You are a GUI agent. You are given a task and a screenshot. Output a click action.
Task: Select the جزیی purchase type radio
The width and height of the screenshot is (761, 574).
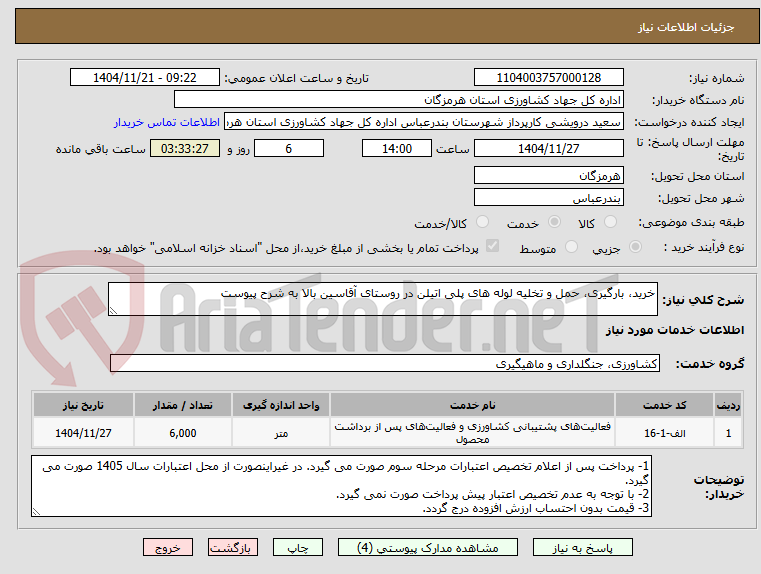635,247
